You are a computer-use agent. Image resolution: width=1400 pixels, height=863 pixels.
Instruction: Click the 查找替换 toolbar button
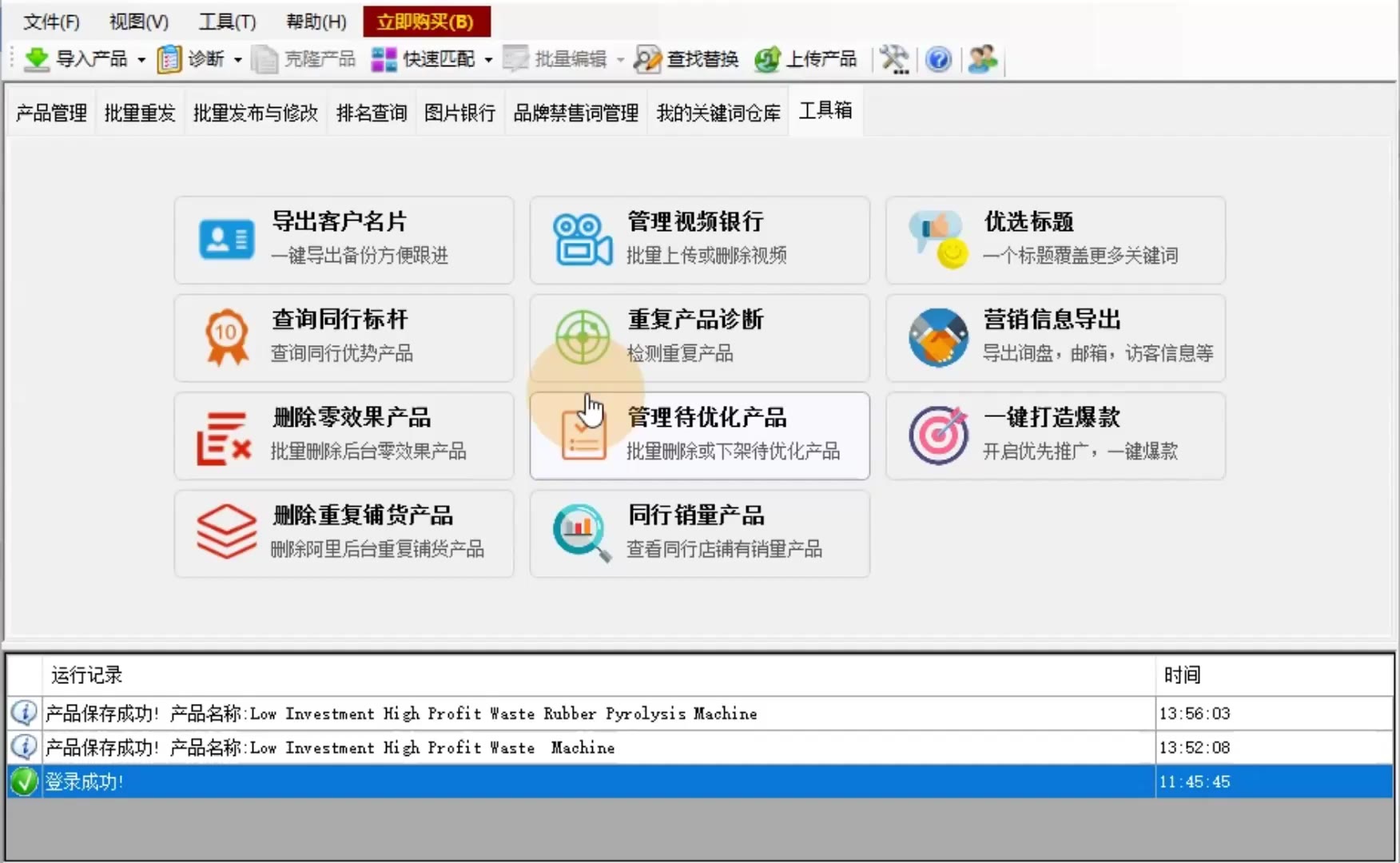click(686, 59)
